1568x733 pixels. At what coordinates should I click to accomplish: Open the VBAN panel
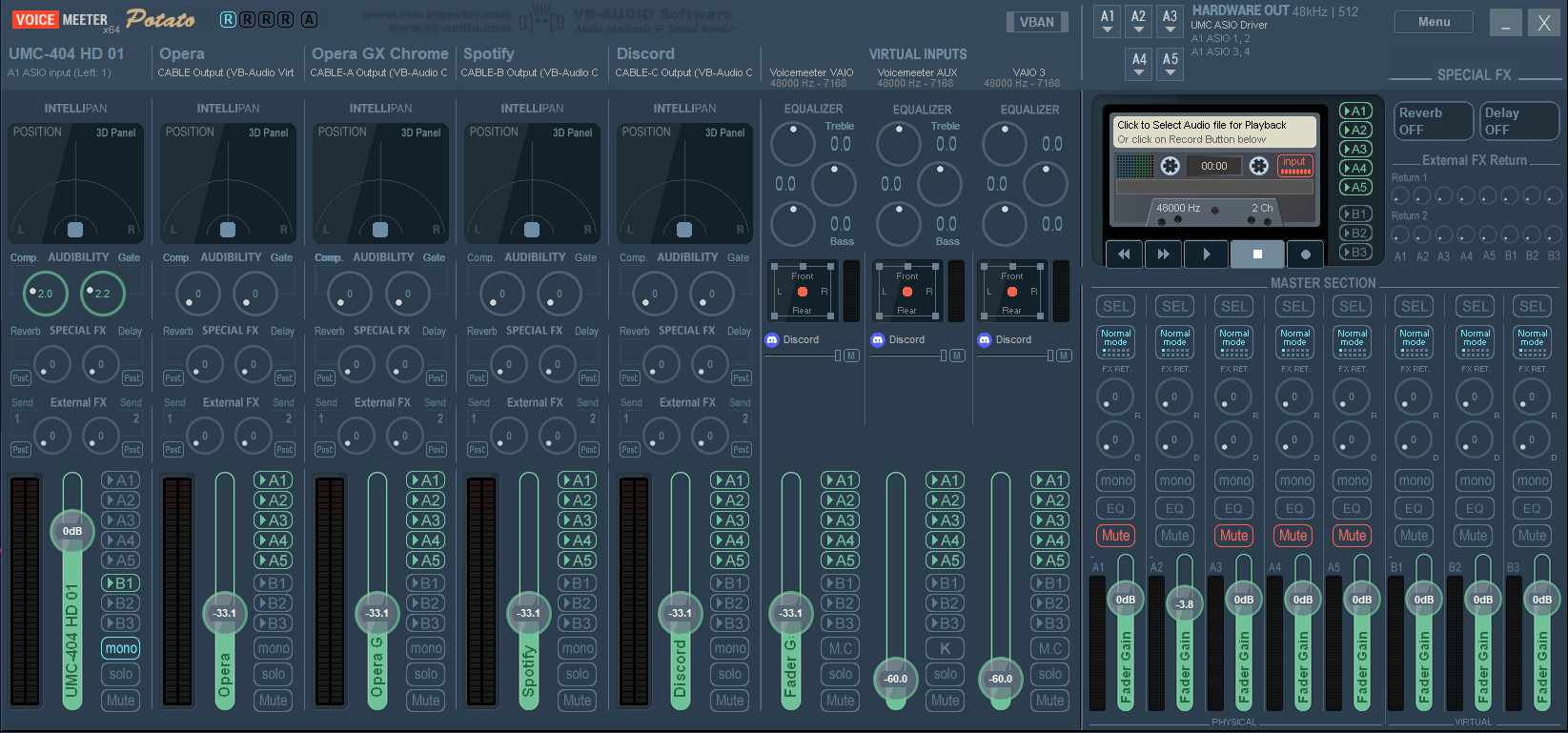[1037, 22]
